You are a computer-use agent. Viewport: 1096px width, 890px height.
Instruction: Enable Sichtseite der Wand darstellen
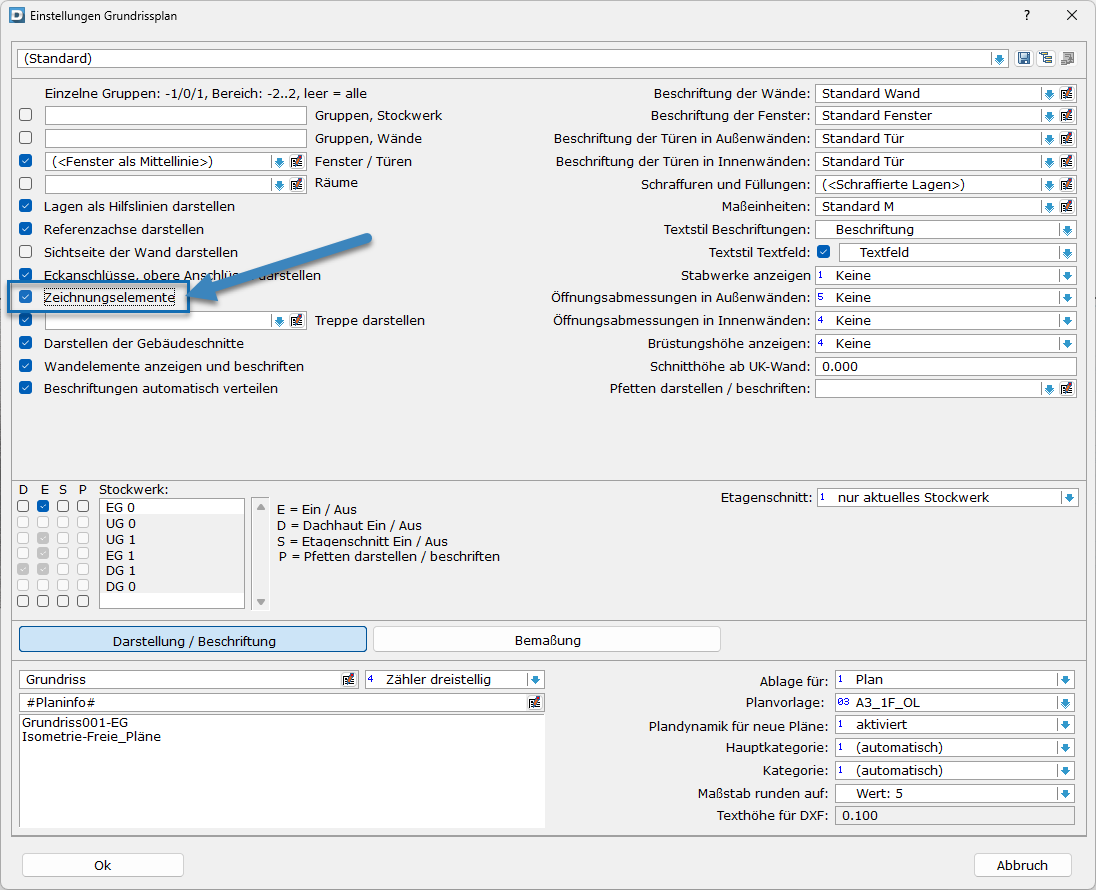[x=26, y=252]
